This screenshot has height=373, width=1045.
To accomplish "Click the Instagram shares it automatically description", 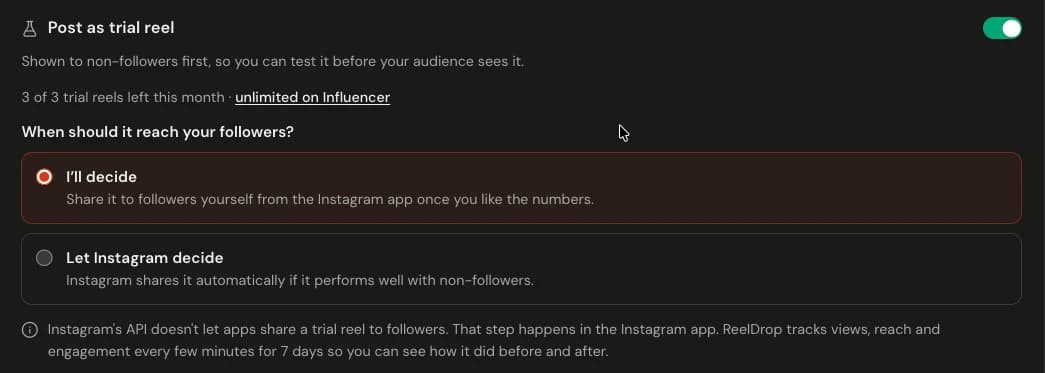I will [x=300, y=280].
